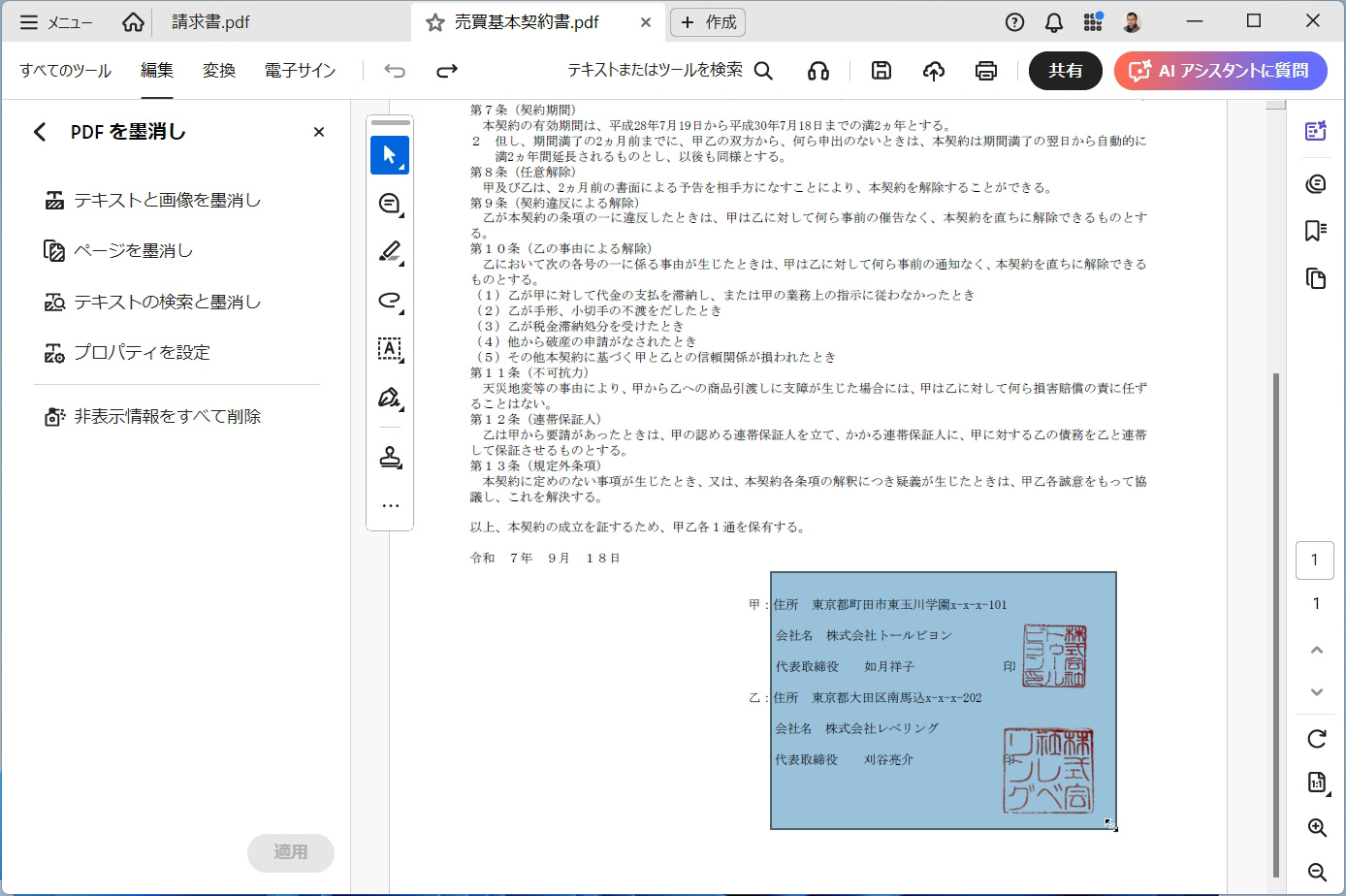Open more tools ellipsis in quick toolbar

(390, 506)
